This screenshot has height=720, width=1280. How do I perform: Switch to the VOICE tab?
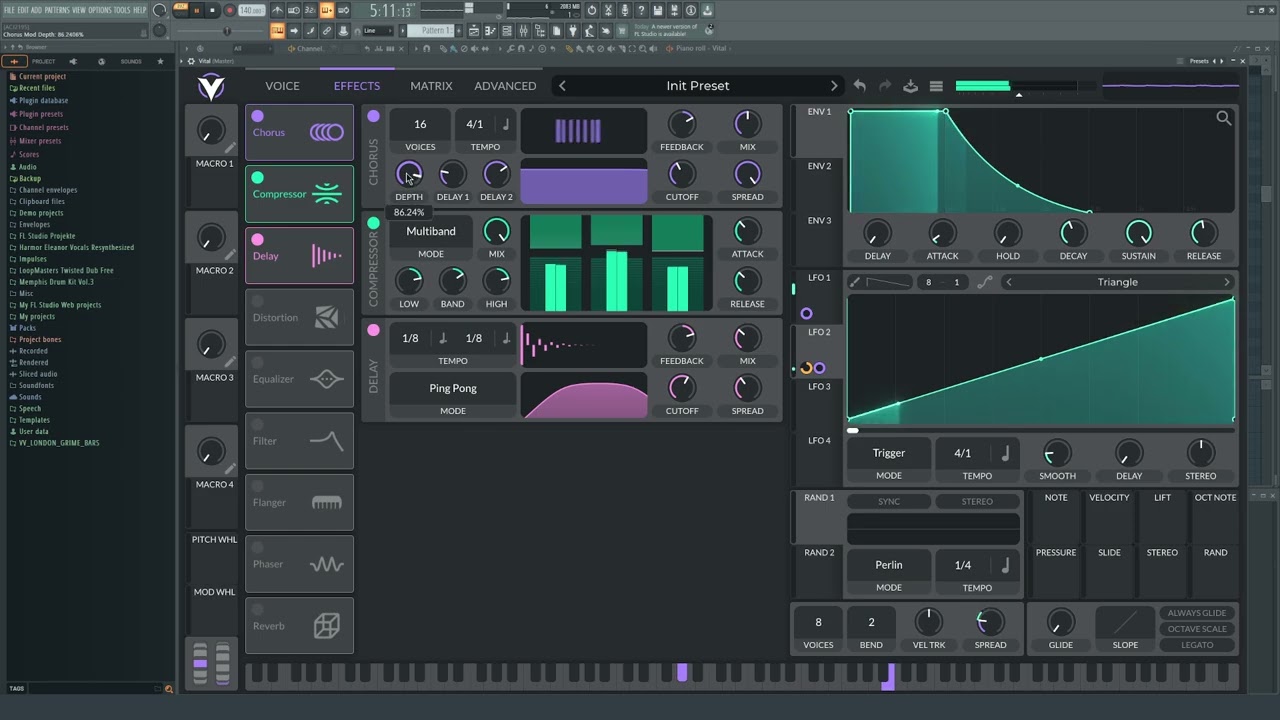282,86
